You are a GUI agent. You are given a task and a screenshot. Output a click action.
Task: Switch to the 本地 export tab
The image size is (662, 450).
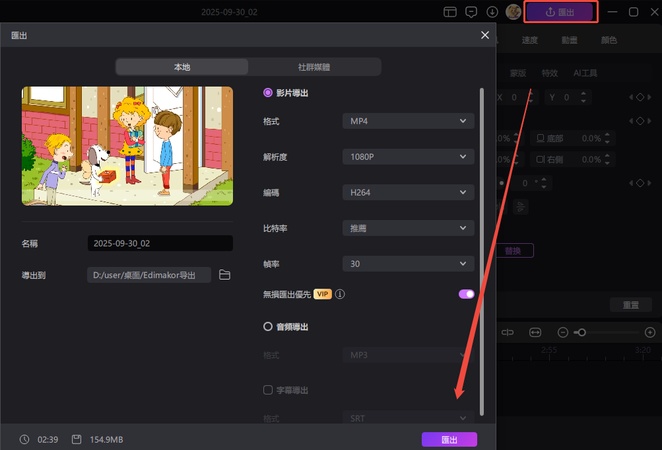[x=182, y=67]
